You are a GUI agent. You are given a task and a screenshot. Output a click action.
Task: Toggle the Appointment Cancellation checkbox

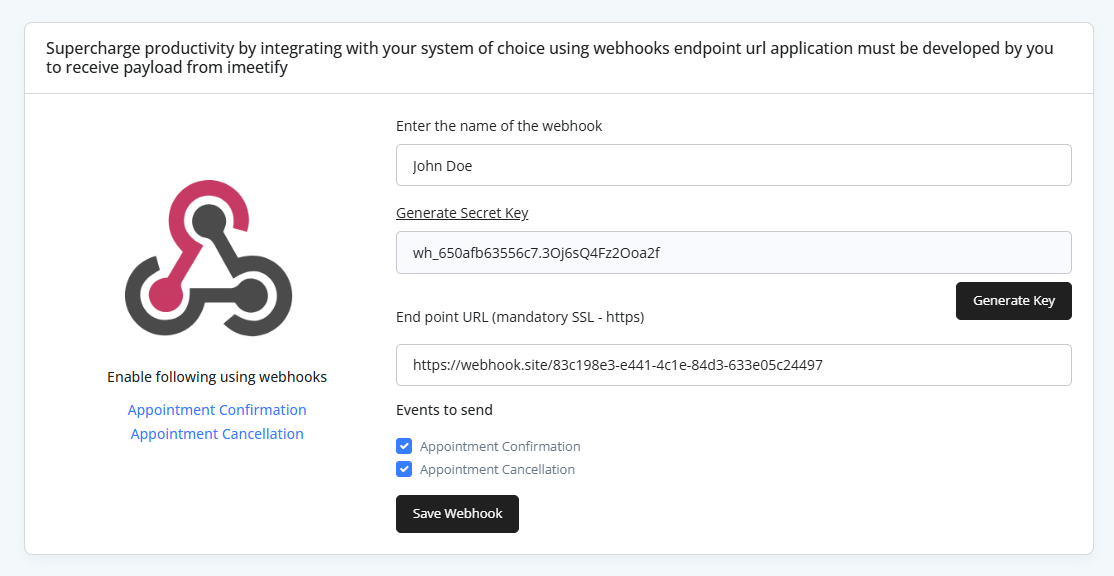[404, 469]
